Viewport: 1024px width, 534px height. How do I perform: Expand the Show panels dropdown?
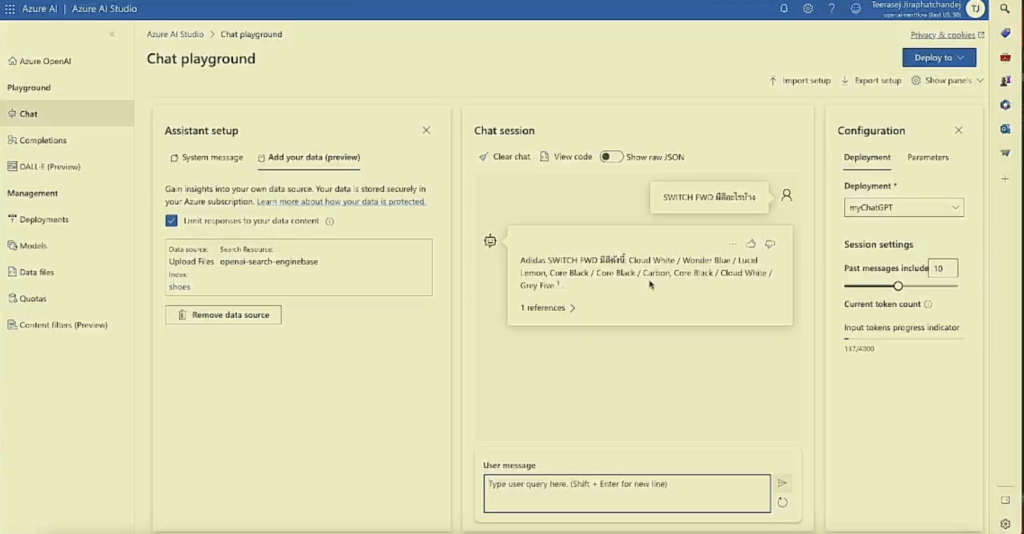click(947, 80)
